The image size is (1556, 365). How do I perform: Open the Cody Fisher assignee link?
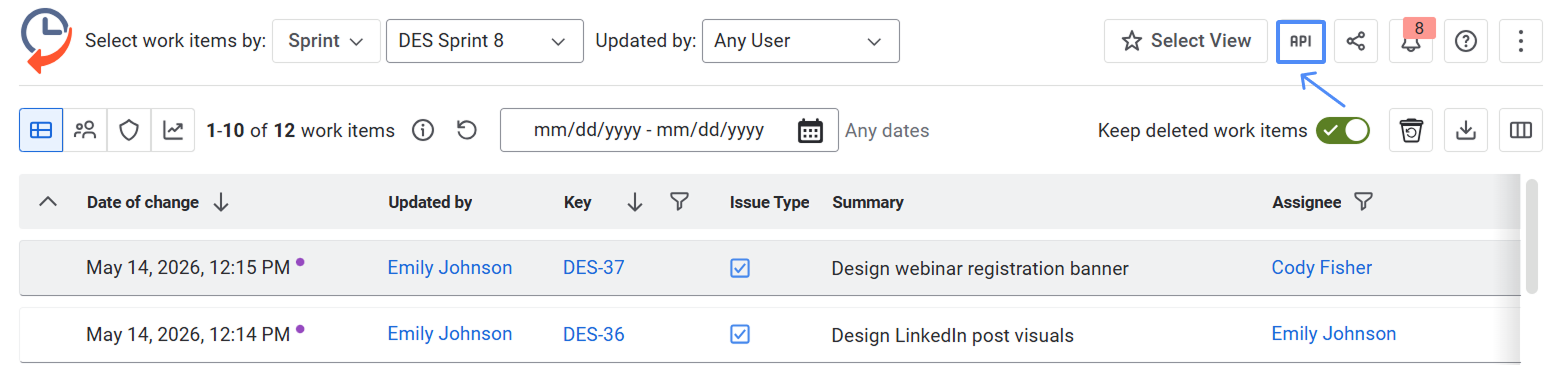(1322, 267)
